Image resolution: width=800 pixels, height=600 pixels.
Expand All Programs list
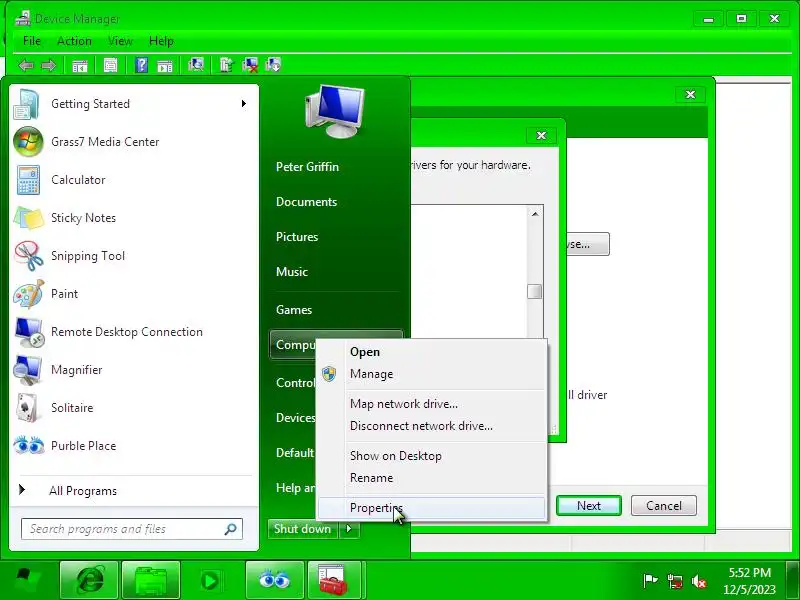coord(134,491)
